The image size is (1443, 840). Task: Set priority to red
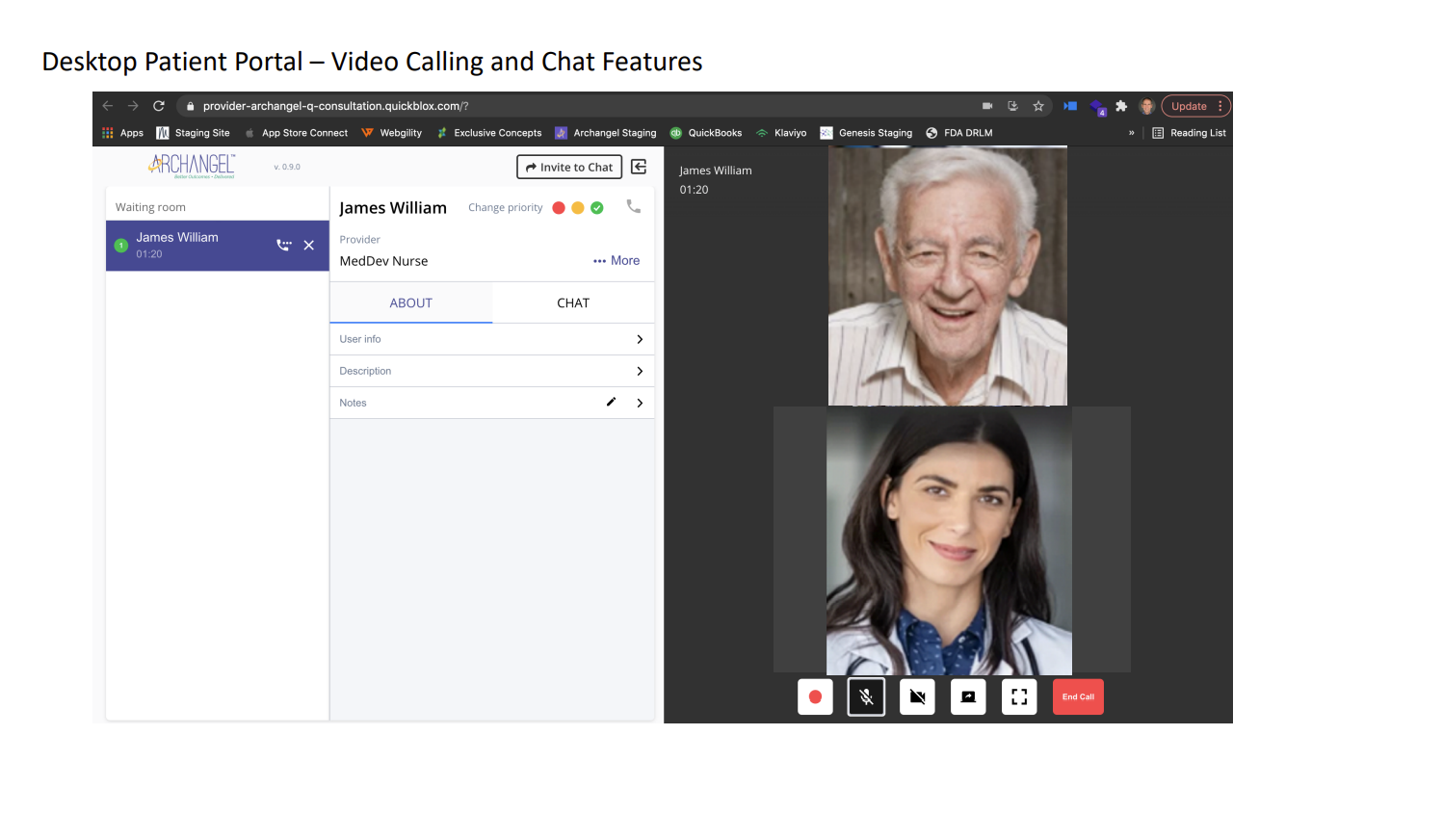(x=559, y=208)
